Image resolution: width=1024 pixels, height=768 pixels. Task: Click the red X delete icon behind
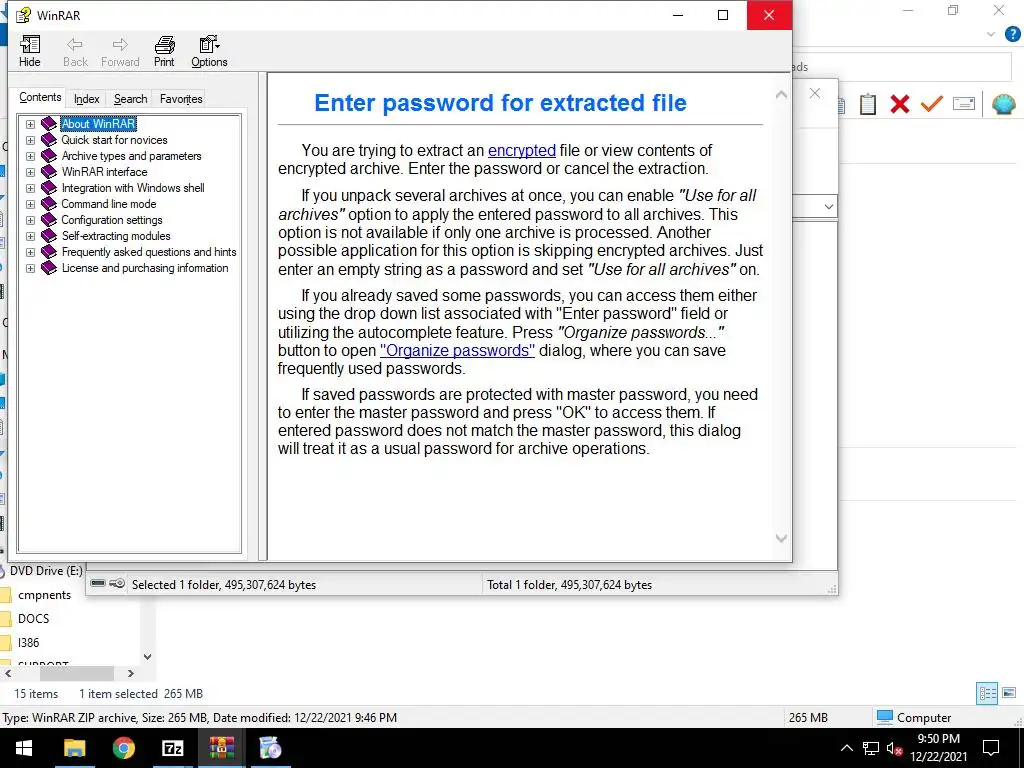coord(899,104)
